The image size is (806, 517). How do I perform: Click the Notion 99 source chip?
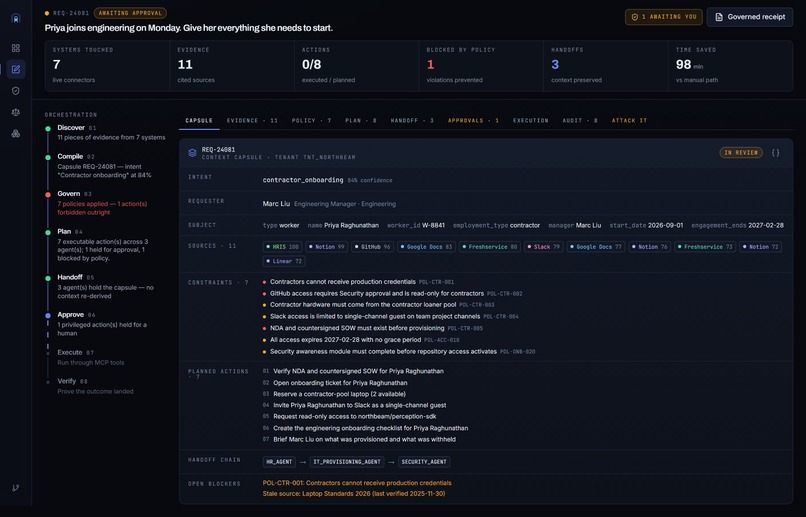coord(326,247)
